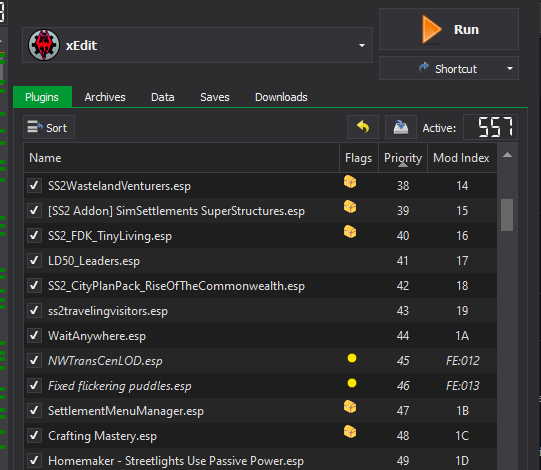Click the archive flag icon for Crafting Mastery.esp
Screen dimensions: 541x470
coord(350,432)
